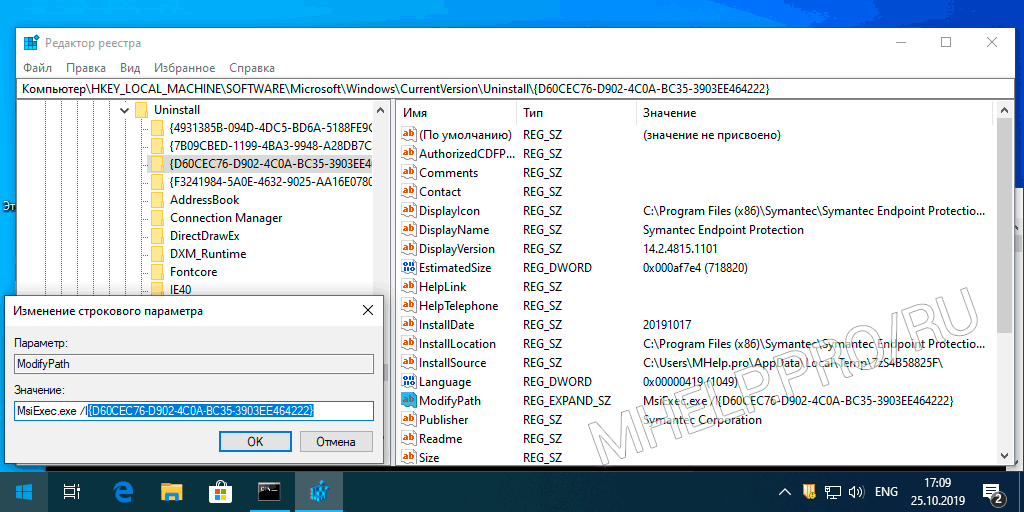The height and width of the screenshot is (512, 1024).
Task: Click the 20191017 install date value
Action: click(667, 325)
